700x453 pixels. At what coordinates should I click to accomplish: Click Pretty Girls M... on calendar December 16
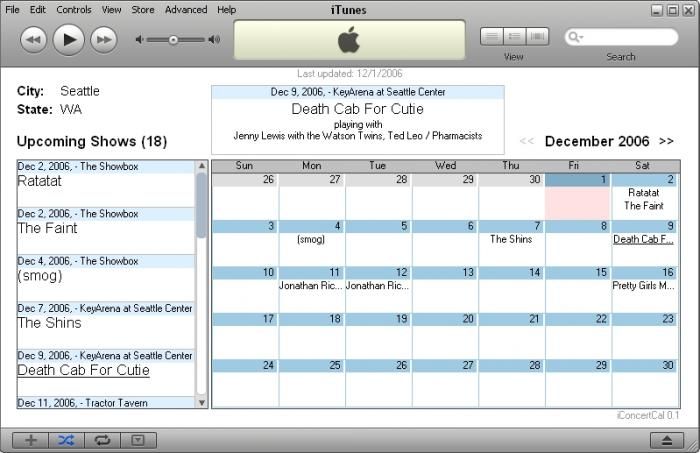pos(643,286)
